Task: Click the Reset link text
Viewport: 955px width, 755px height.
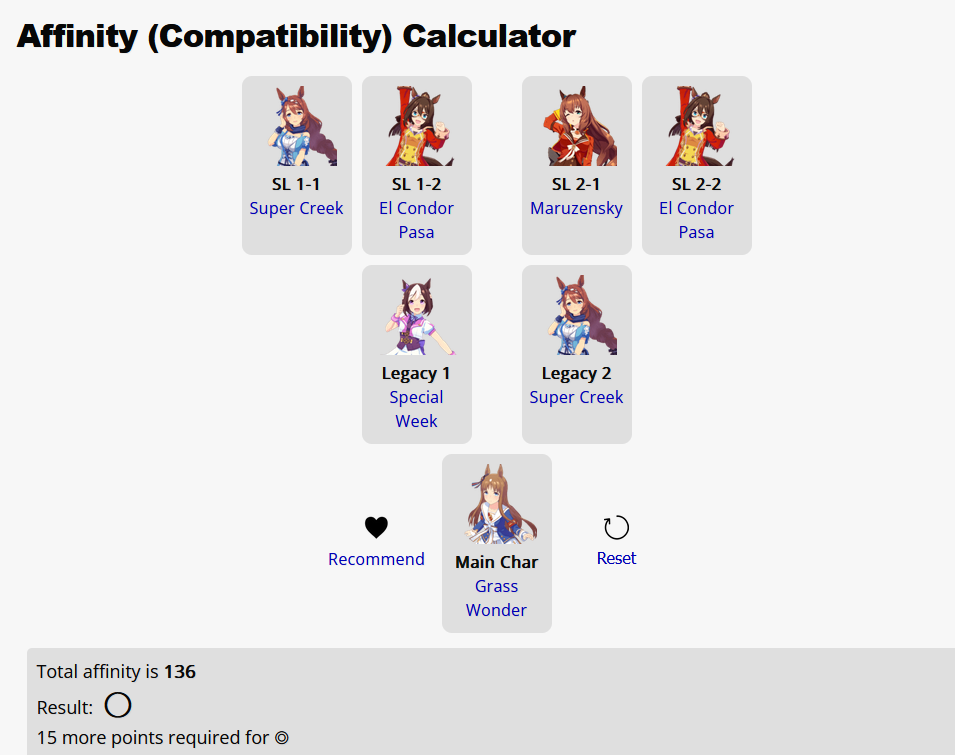Action: (616, 558)
